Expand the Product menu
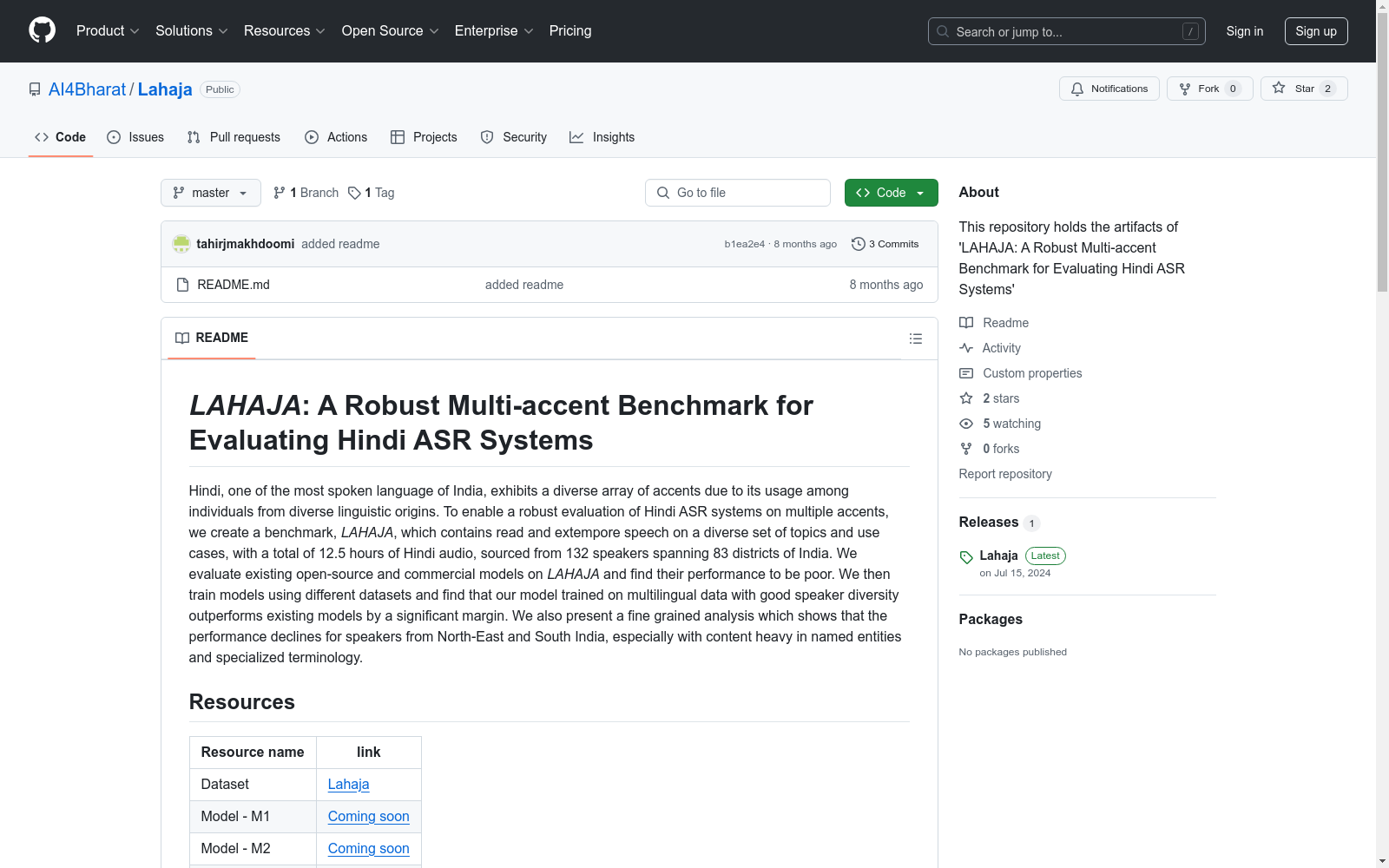 click(108, 31)
